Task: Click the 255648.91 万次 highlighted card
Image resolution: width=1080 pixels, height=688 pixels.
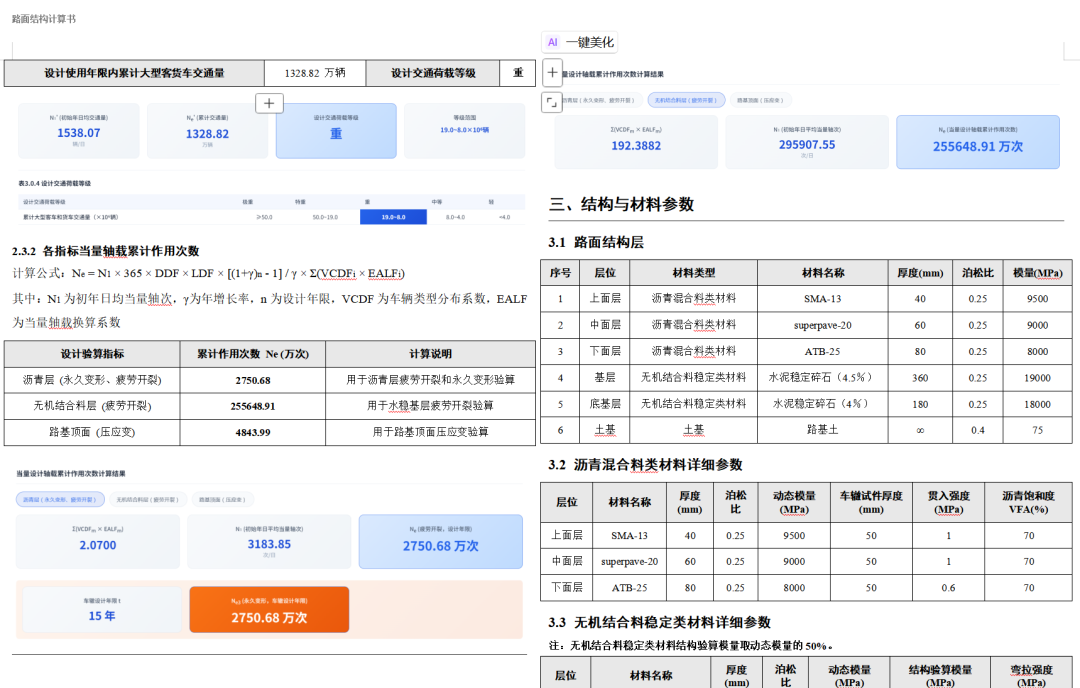Action: (x=977, y=142)
